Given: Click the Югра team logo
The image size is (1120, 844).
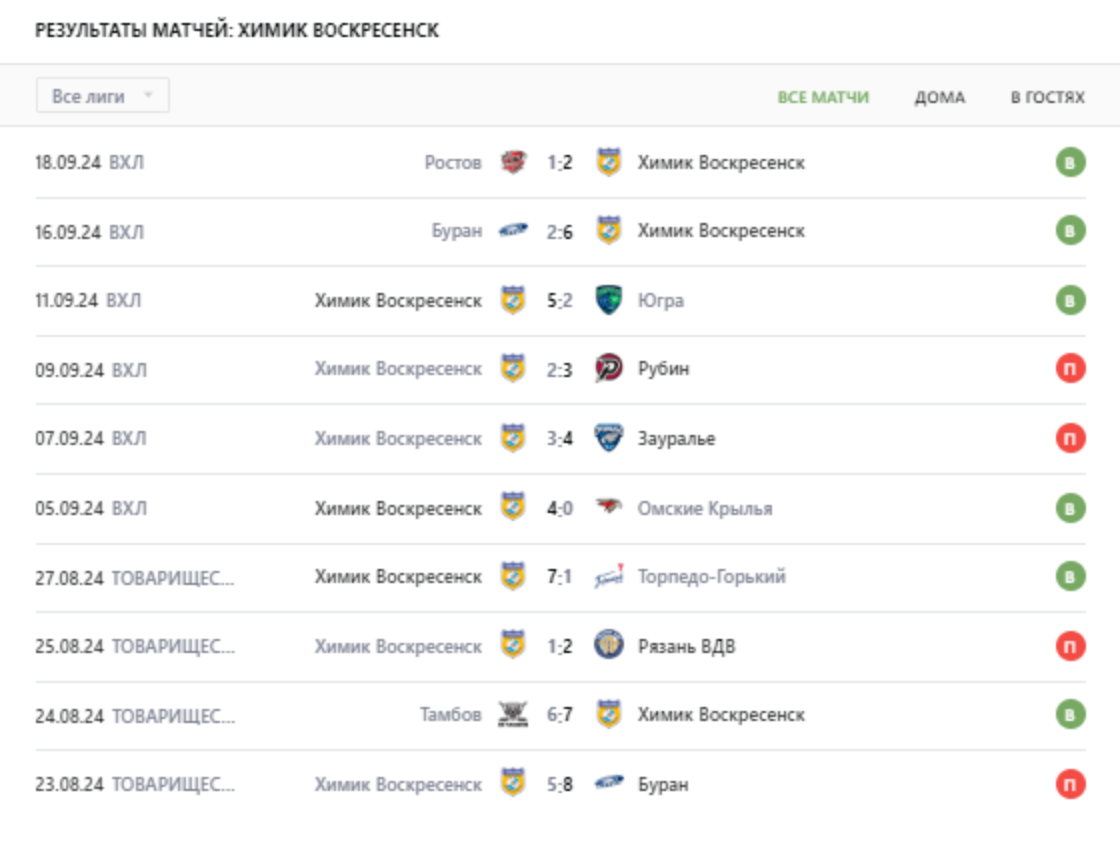Looking at the screenshot, I should pos(608,300).
